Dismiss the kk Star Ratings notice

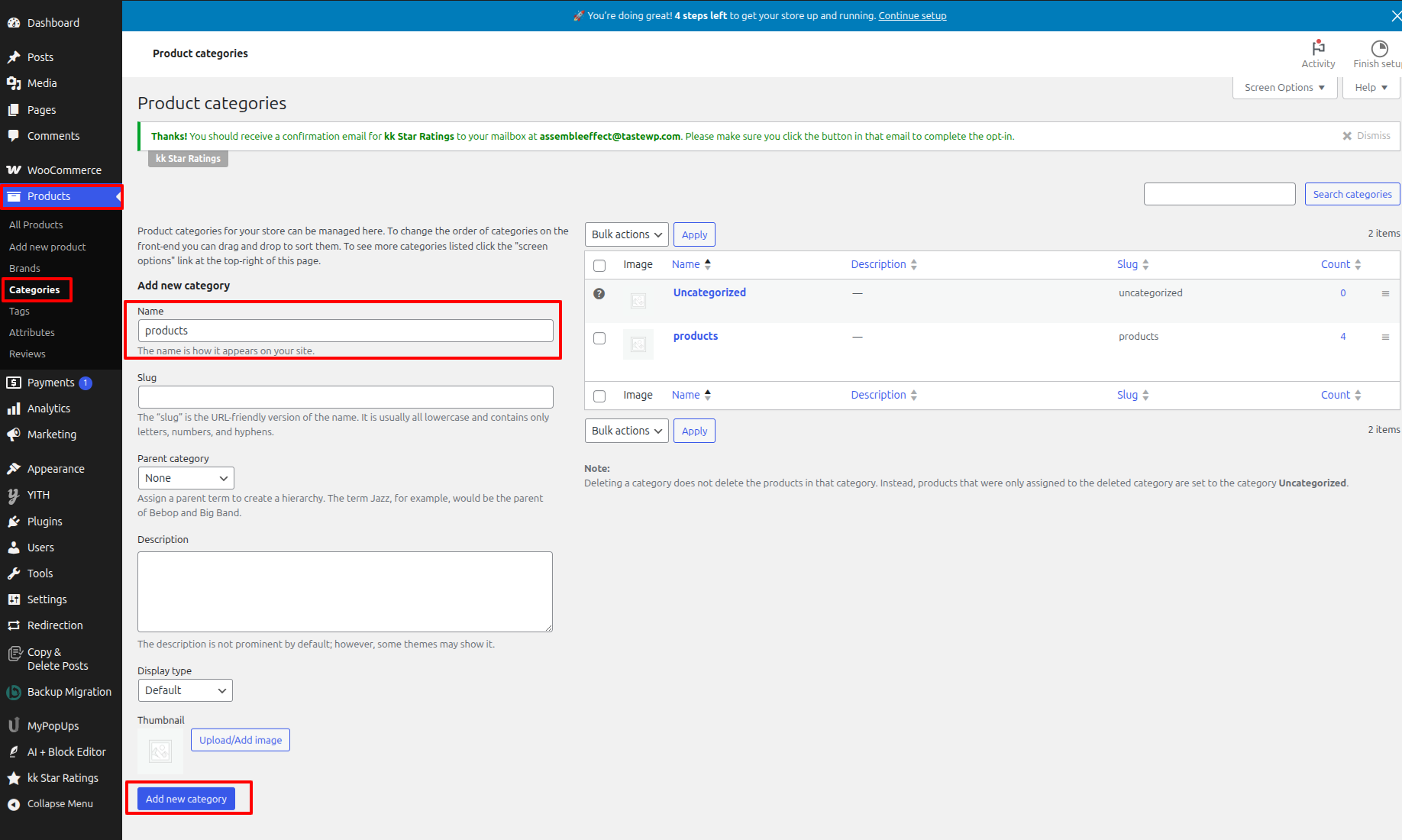[x=1366, y=136]
